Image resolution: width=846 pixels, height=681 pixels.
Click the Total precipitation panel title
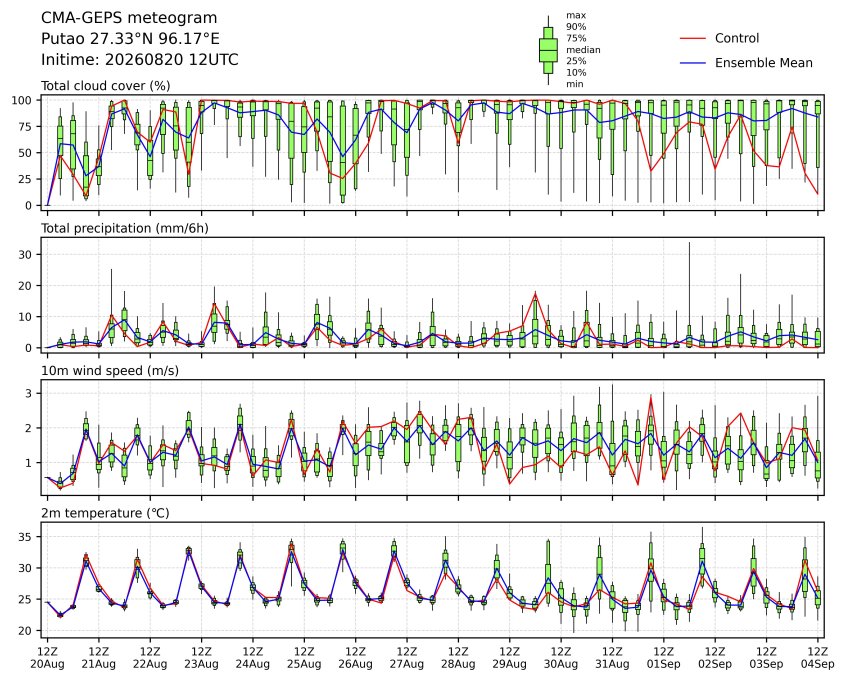[125, 228]
